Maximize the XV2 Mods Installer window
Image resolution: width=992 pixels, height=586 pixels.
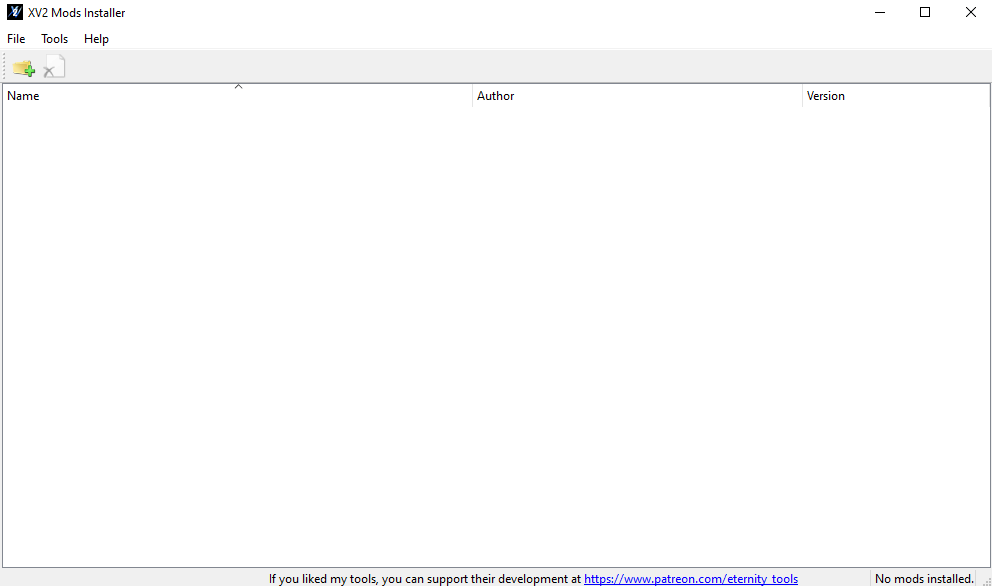click(925, 12)
